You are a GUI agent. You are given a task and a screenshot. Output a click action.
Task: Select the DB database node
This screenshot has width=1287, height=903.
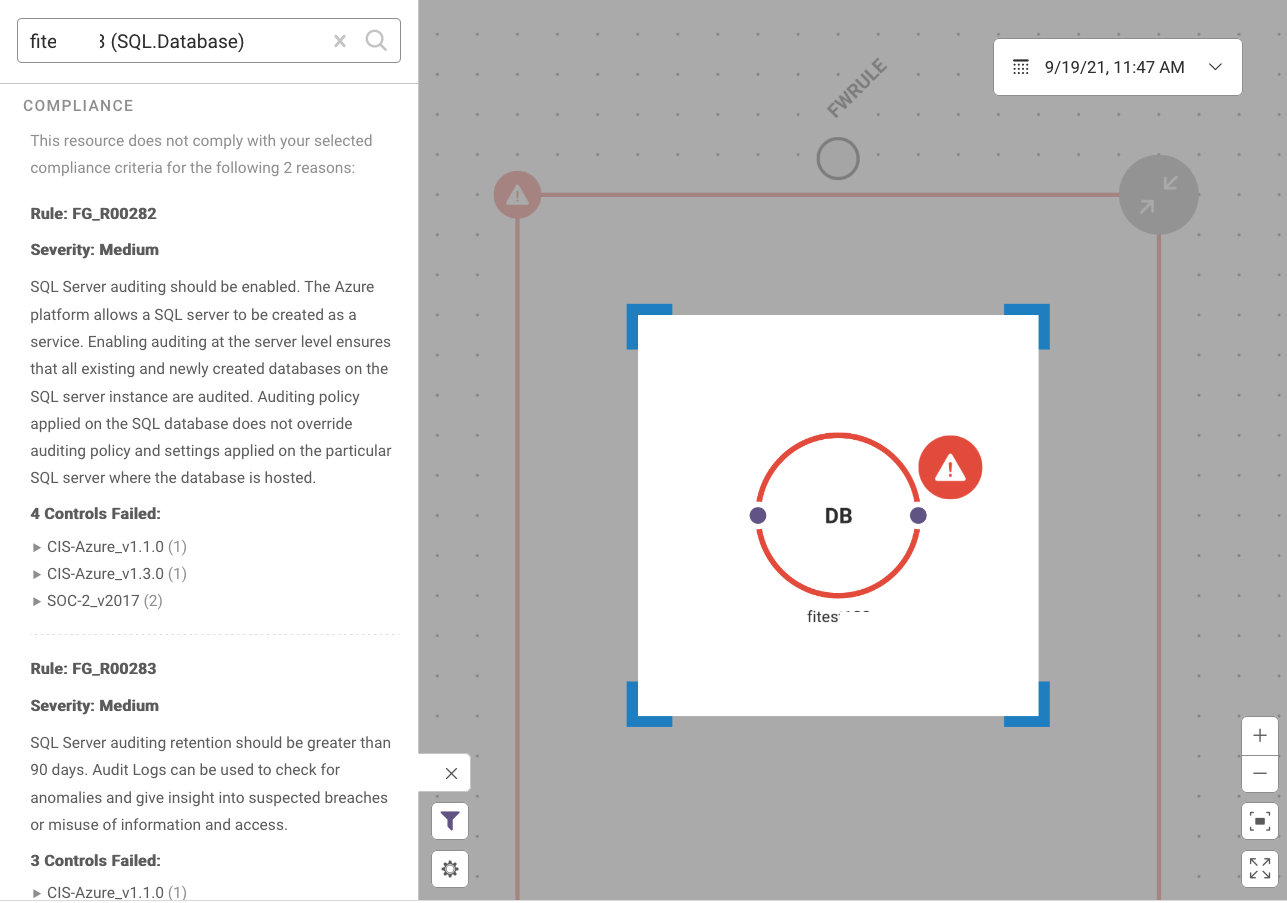click(838, 515)
